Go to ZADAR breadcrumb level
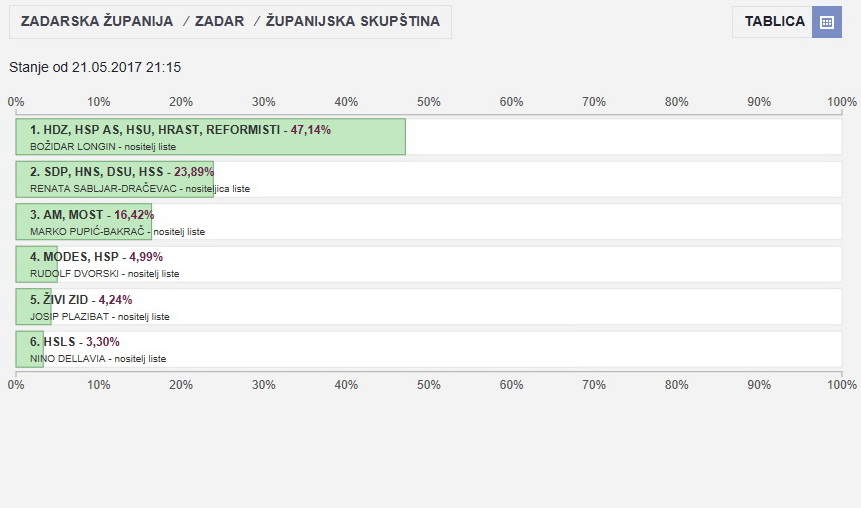Screen dimensions: 861x508 click(219, 21)
